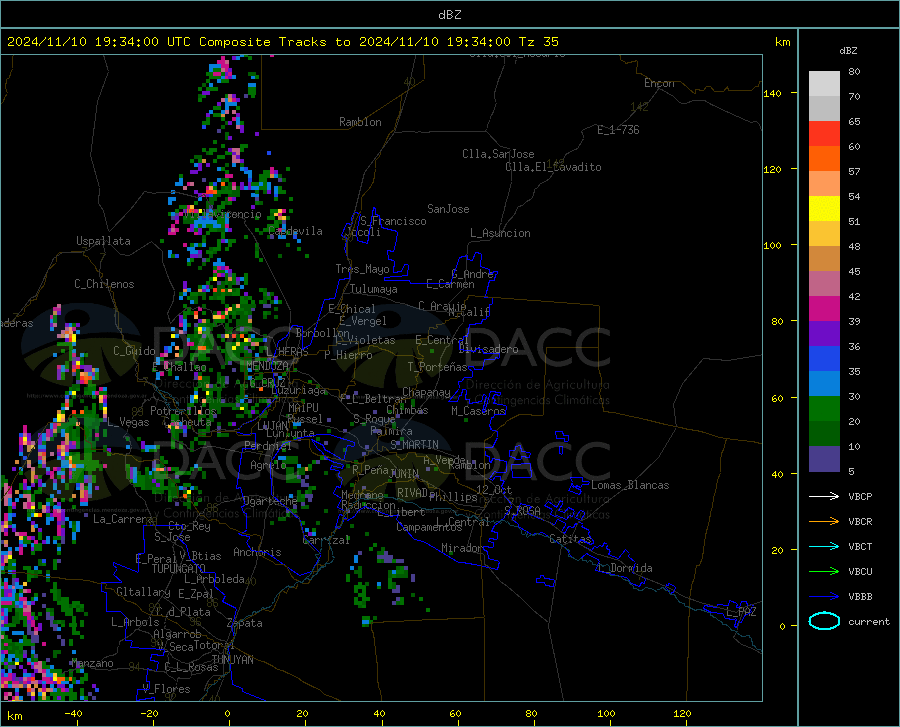
Task: Click the orange VBCR arrow in legend
Action: pyautogui.click(x=824, y=522)
